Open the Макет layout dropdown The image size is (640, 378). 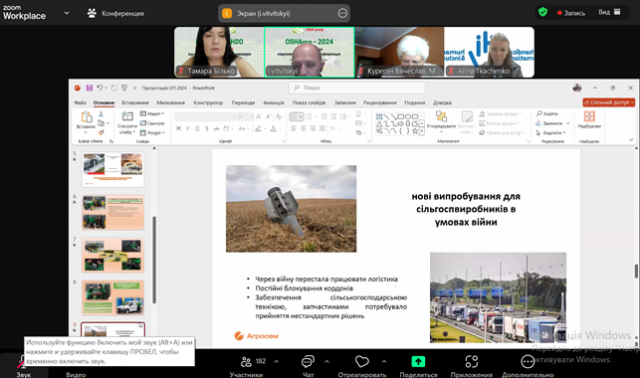pyautogui.click(x=152, y=113)
